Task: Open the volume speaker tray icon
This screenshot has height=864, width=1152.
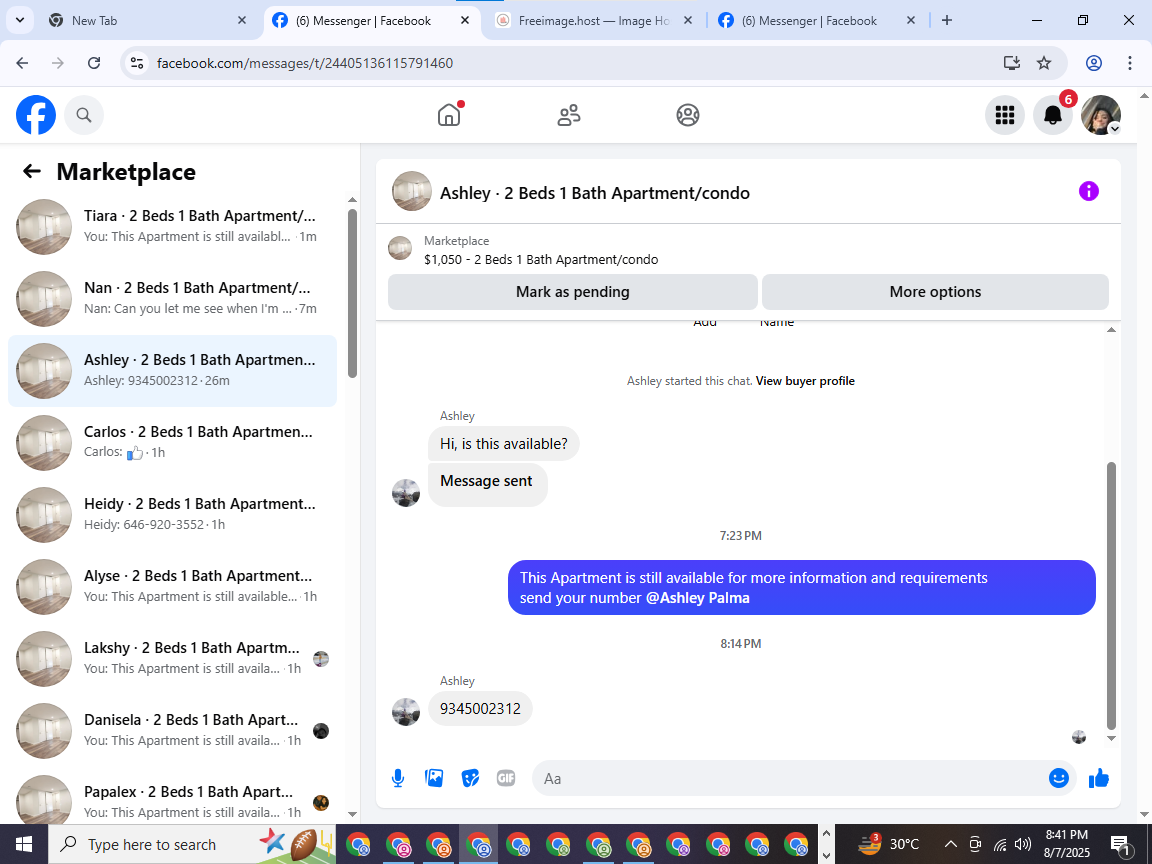Action: [1023, 844]
